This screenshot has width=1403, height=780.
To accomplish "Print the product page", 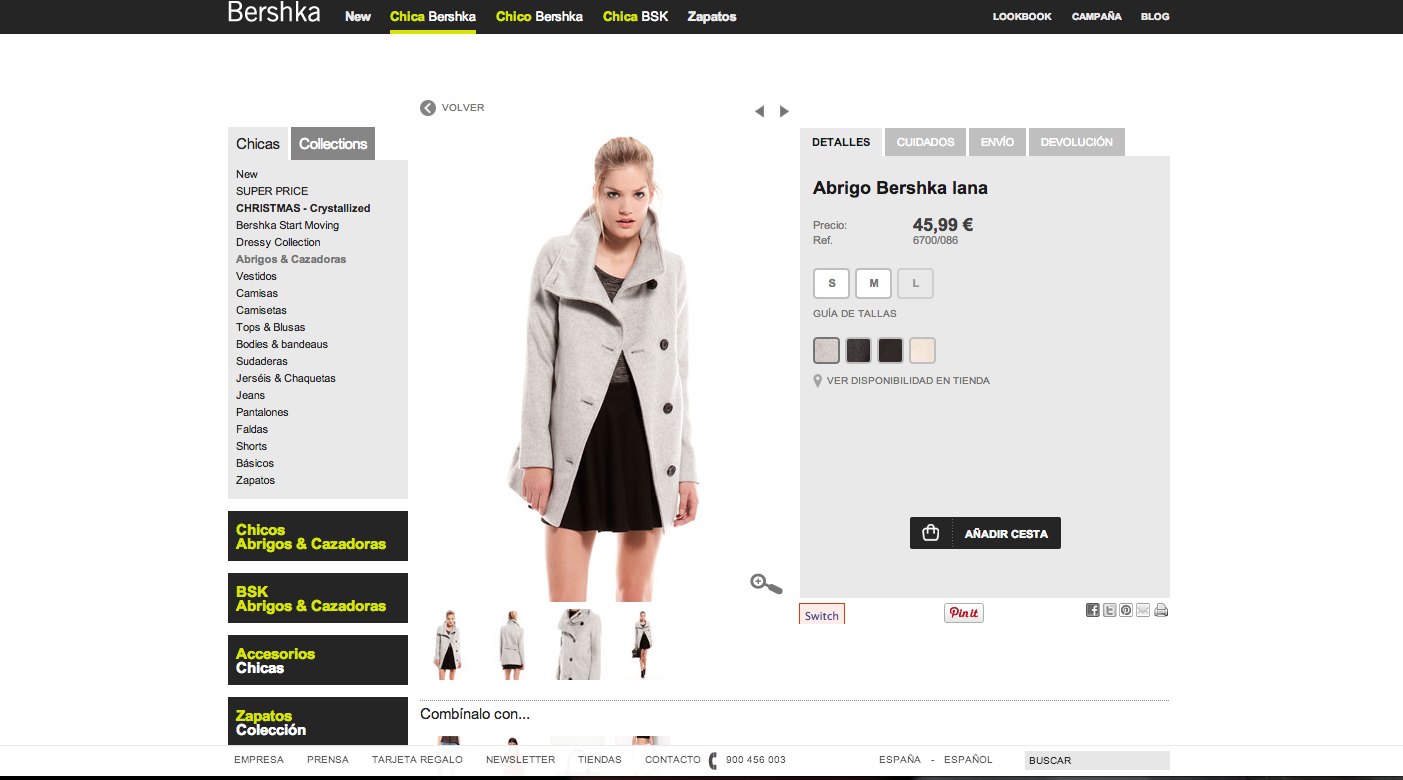I will click(x=1161, y=610).
